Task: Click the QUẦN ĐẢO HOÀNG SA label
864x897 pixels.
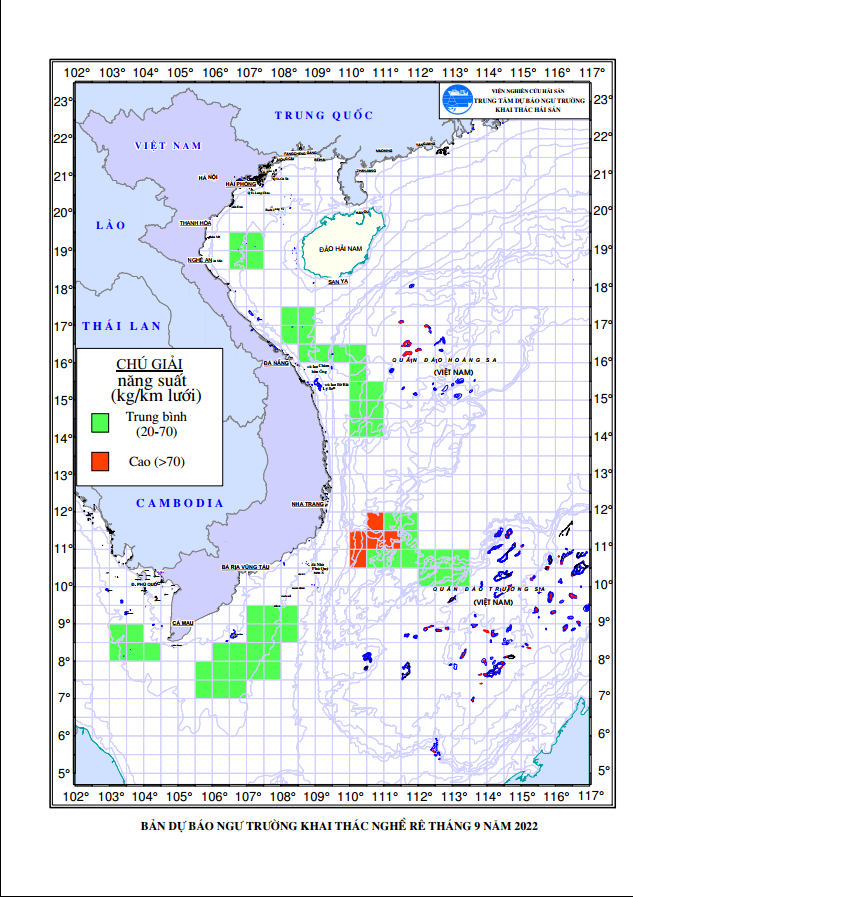Action: pos(445,360)
